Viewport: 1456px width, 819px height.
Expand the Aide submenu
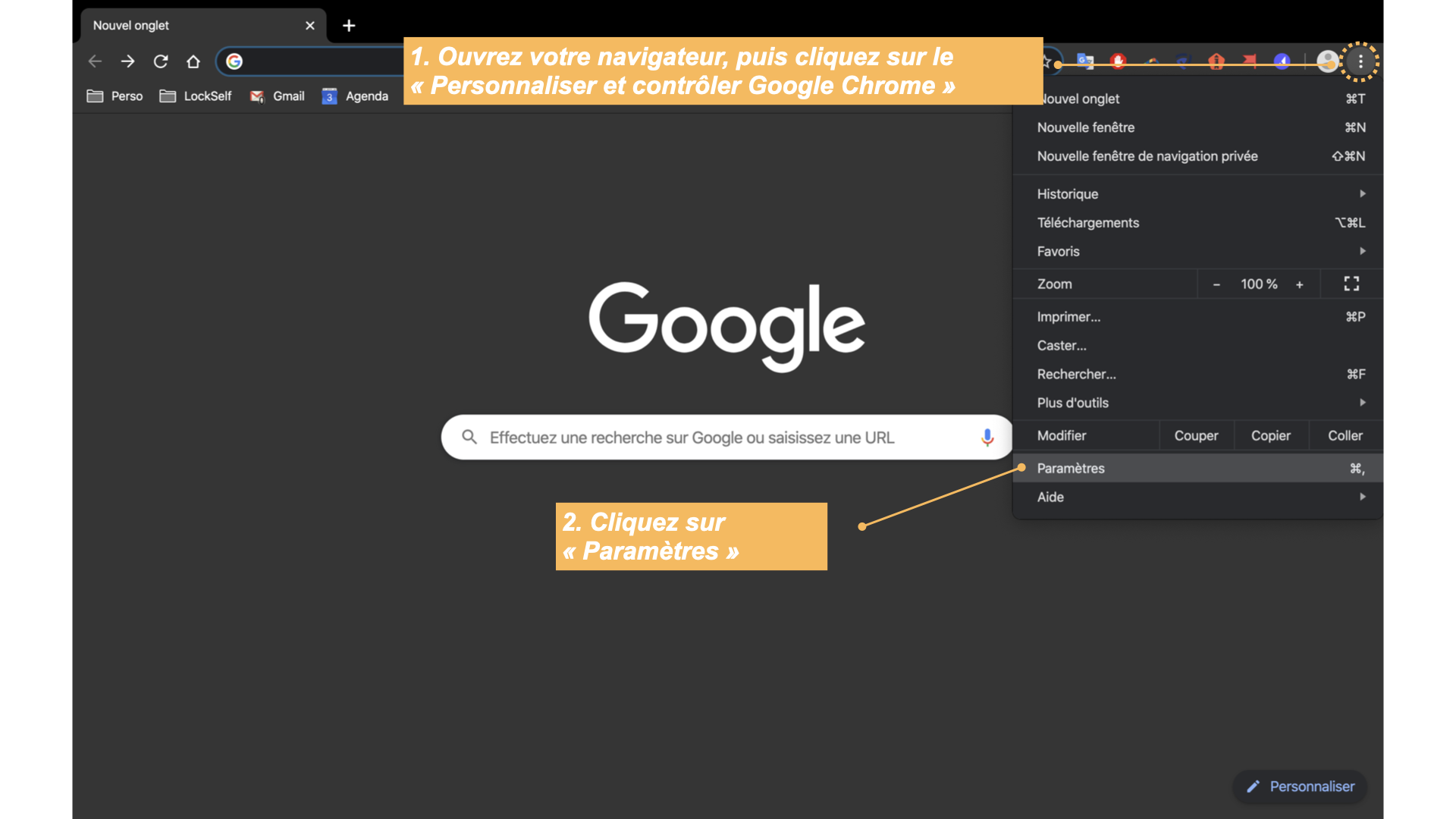pyautogui.click(x=1198, y=497)
